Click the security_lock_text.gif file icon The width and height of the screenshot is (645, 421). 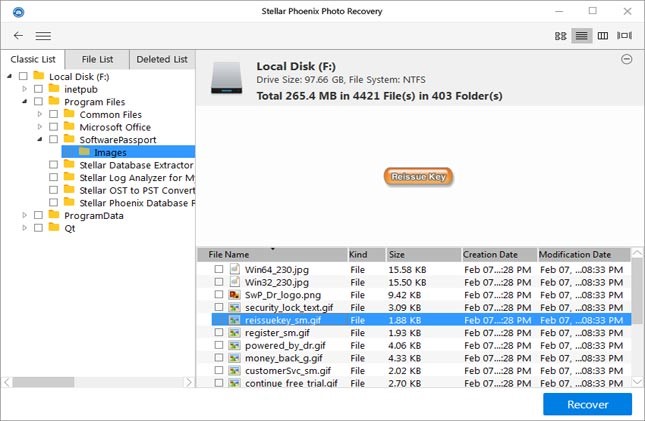click(234, 307)
